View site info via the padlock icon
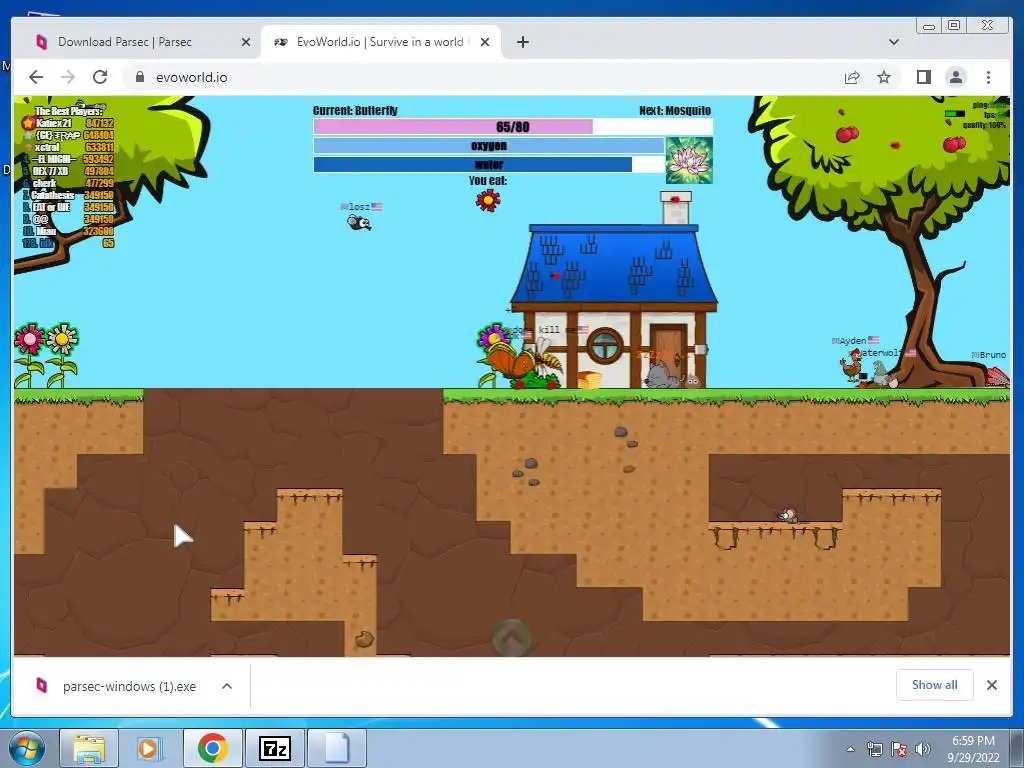This screenshot has height=768, width=1024. pyautogui.click(x=139, y=77)
